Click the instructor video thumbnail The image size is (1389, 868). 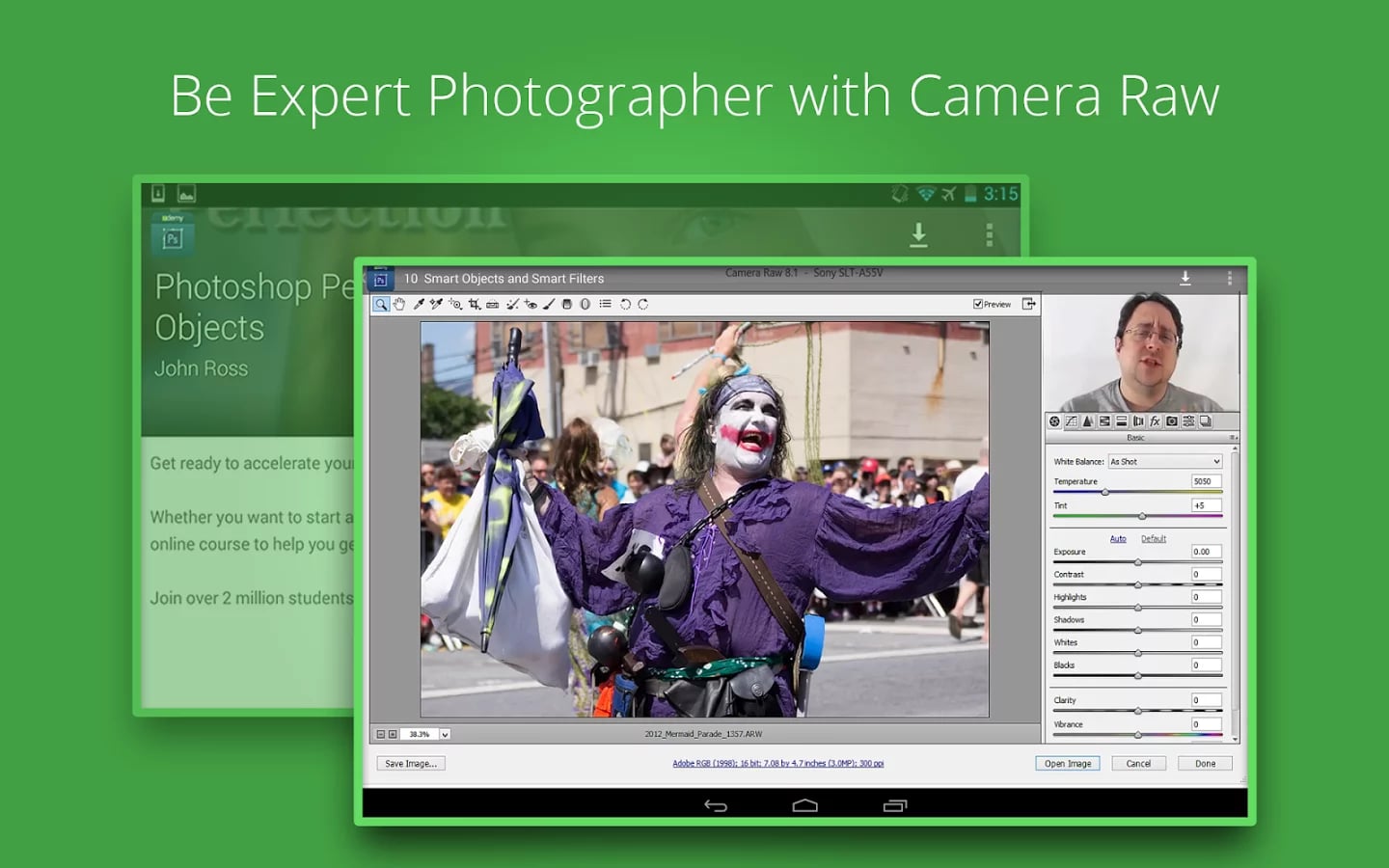pyautogui.click(x=1141, y=353)
